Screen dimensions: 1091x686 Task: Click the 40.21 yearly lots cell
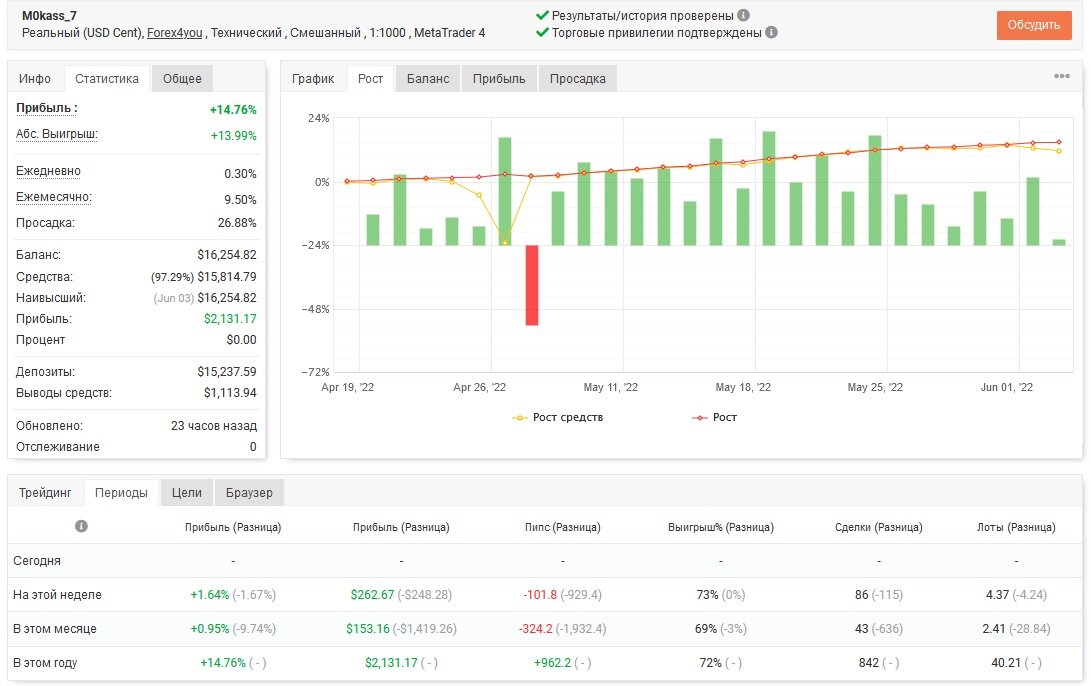click(x=1005, y=663)
